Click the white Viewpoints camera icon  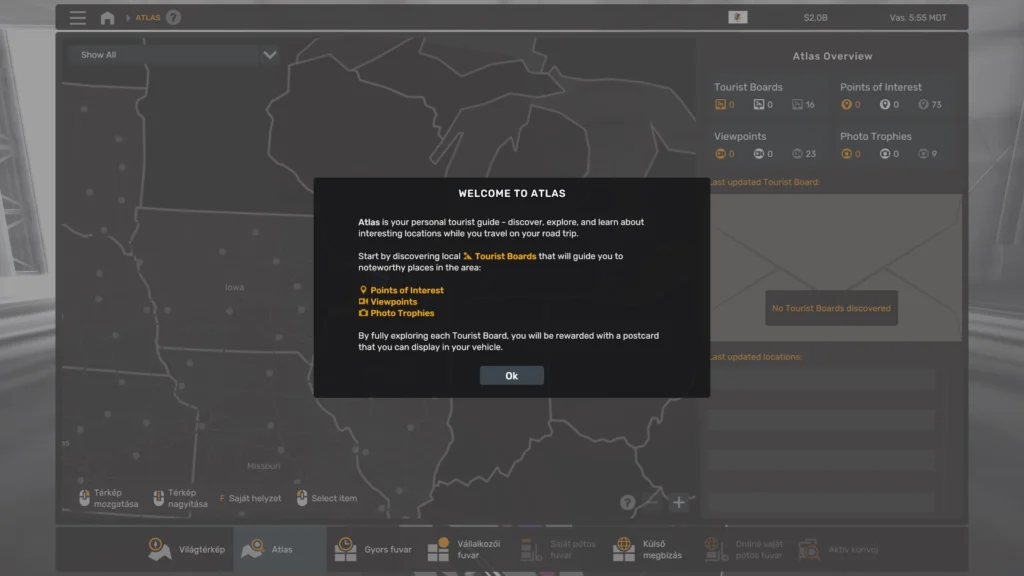click(758, 154)
